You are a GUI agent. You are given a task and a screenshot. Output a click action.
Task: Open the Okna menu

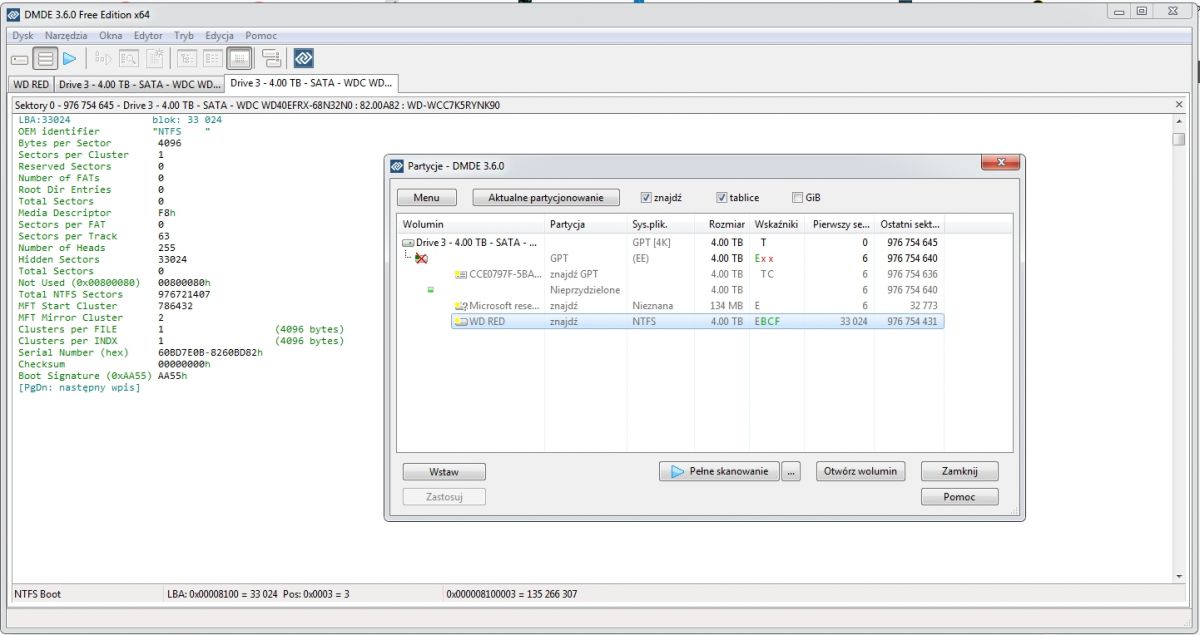tap(111, 35)
